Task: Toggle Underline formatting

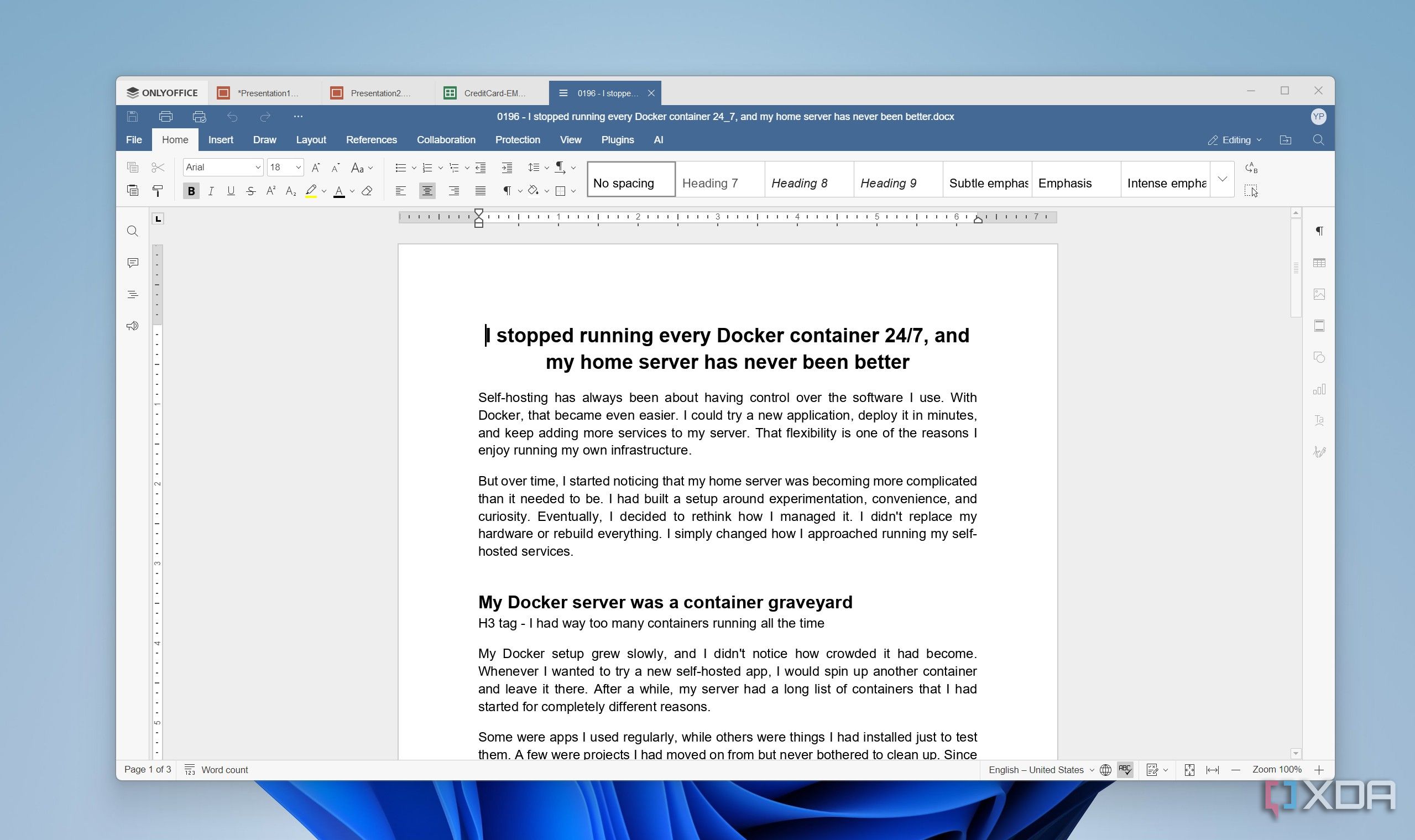Action: point(231,191)
